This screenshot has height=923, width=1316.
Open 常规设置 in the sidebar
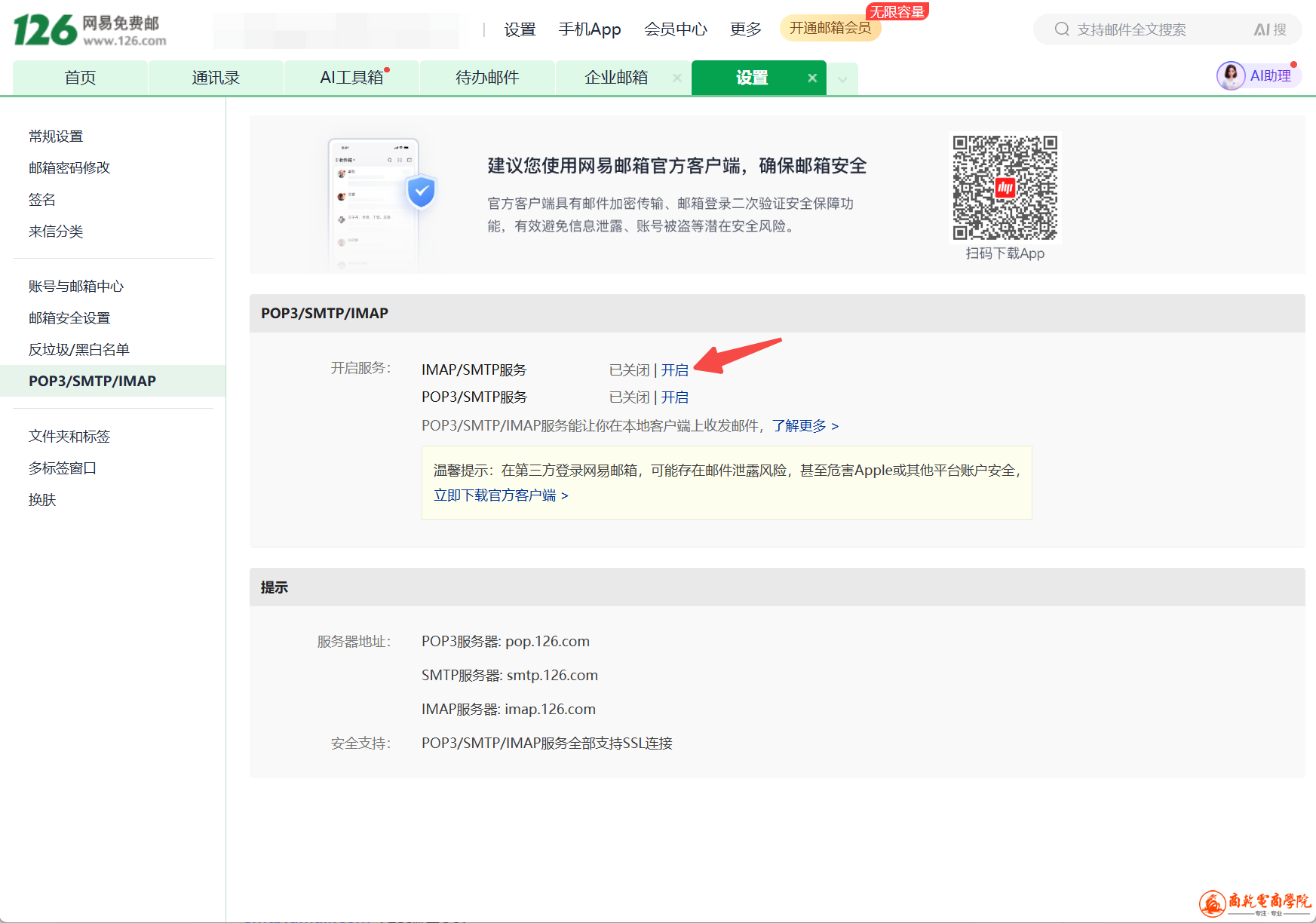tap(56, 136)
